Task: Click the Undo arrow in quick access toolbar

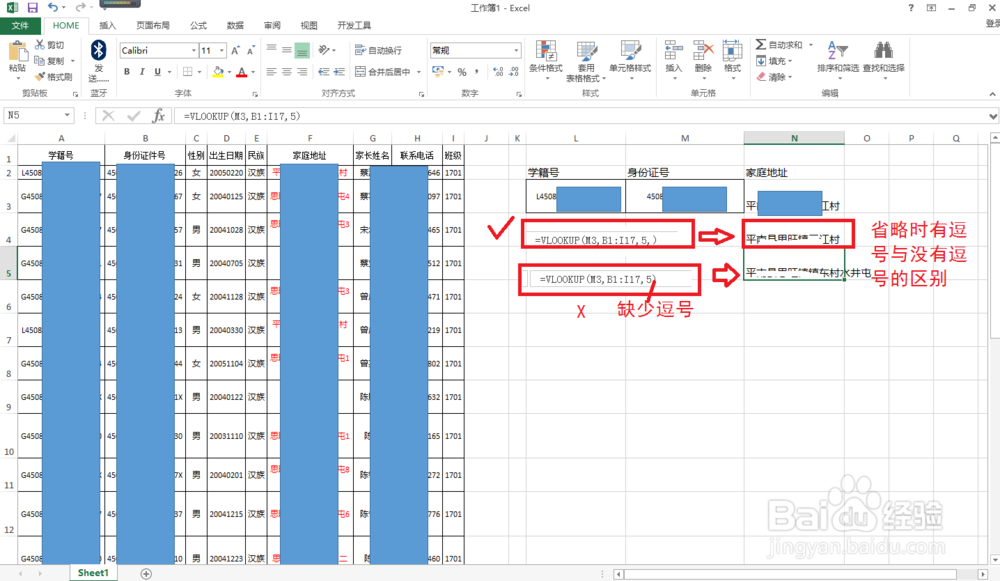Action: pyautogui.click(x=52, y=8)
